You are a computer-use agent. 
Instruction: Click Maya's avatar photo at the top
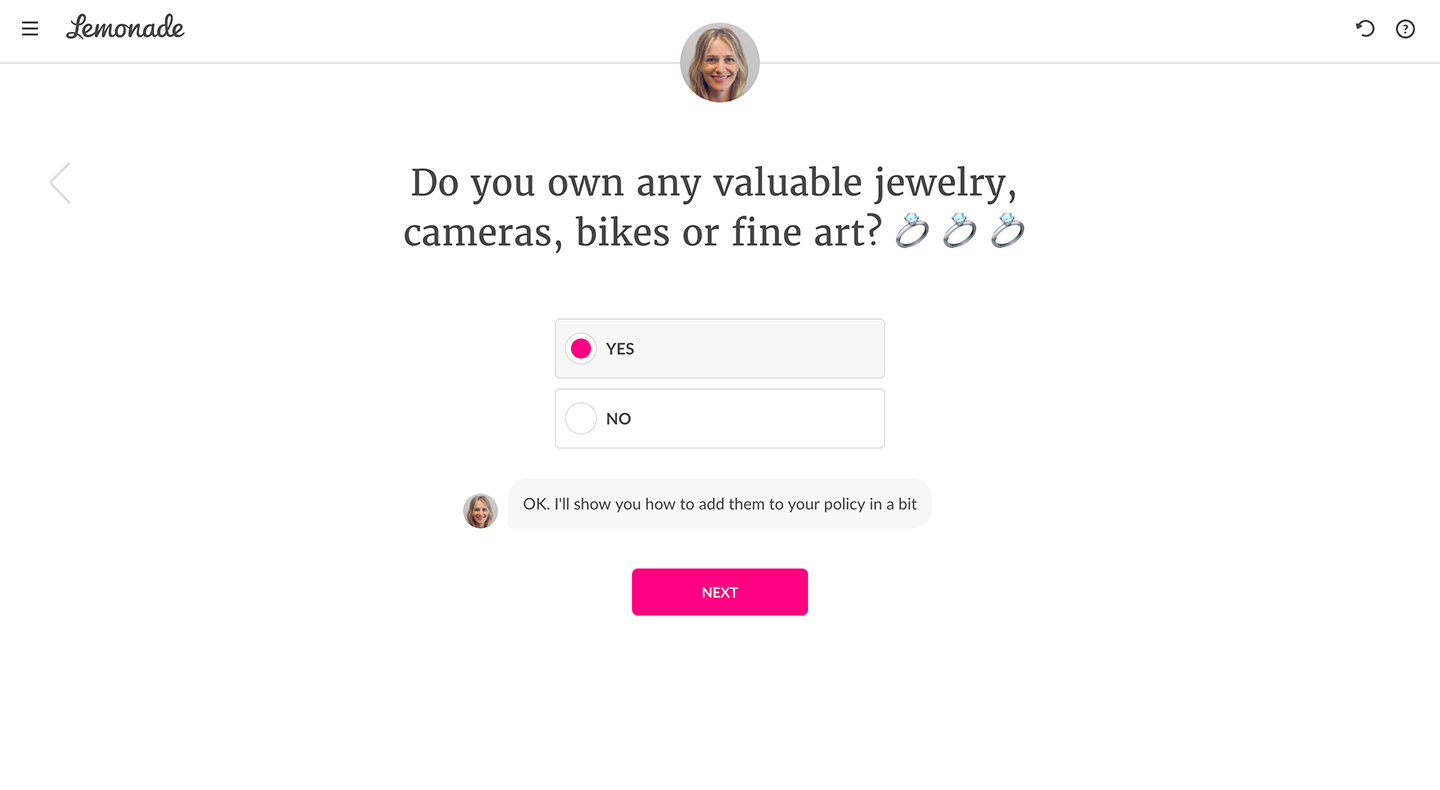(720, 62)
